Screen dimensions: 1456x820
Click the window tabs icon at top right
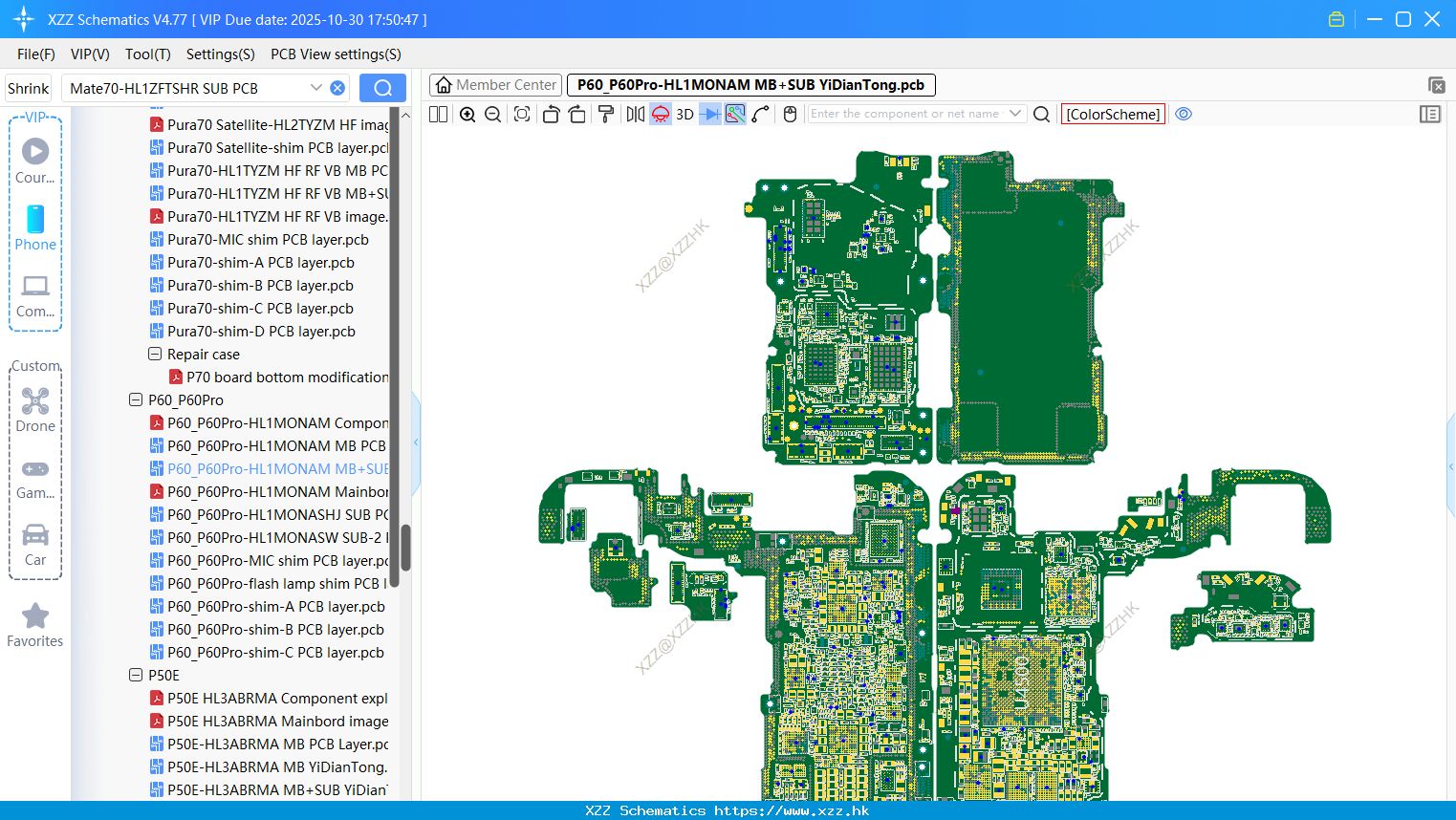pyautogui.click(x=1436, y=85)
